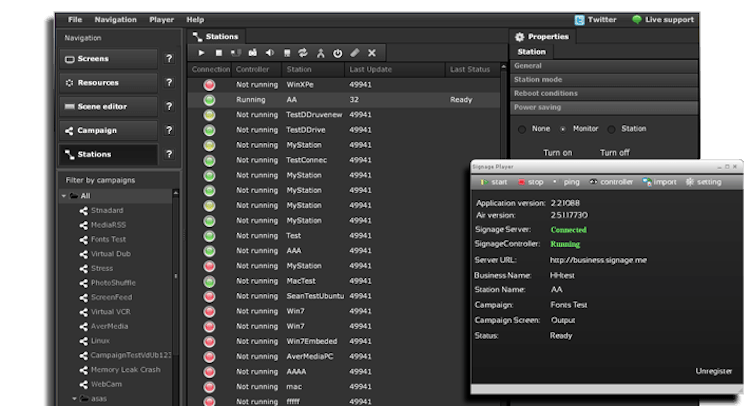Expand the Reboot conditions section
750x406 pixels.
tap(545, 93)
